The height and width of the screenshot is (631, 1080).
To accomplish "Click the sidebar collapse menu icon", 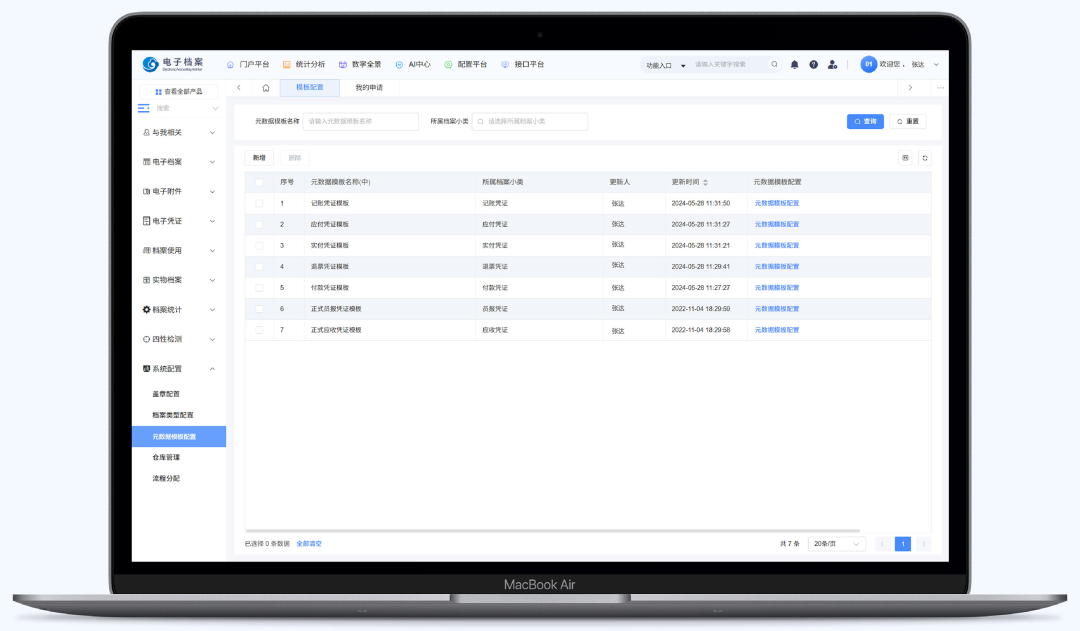I will pos(144,108).
